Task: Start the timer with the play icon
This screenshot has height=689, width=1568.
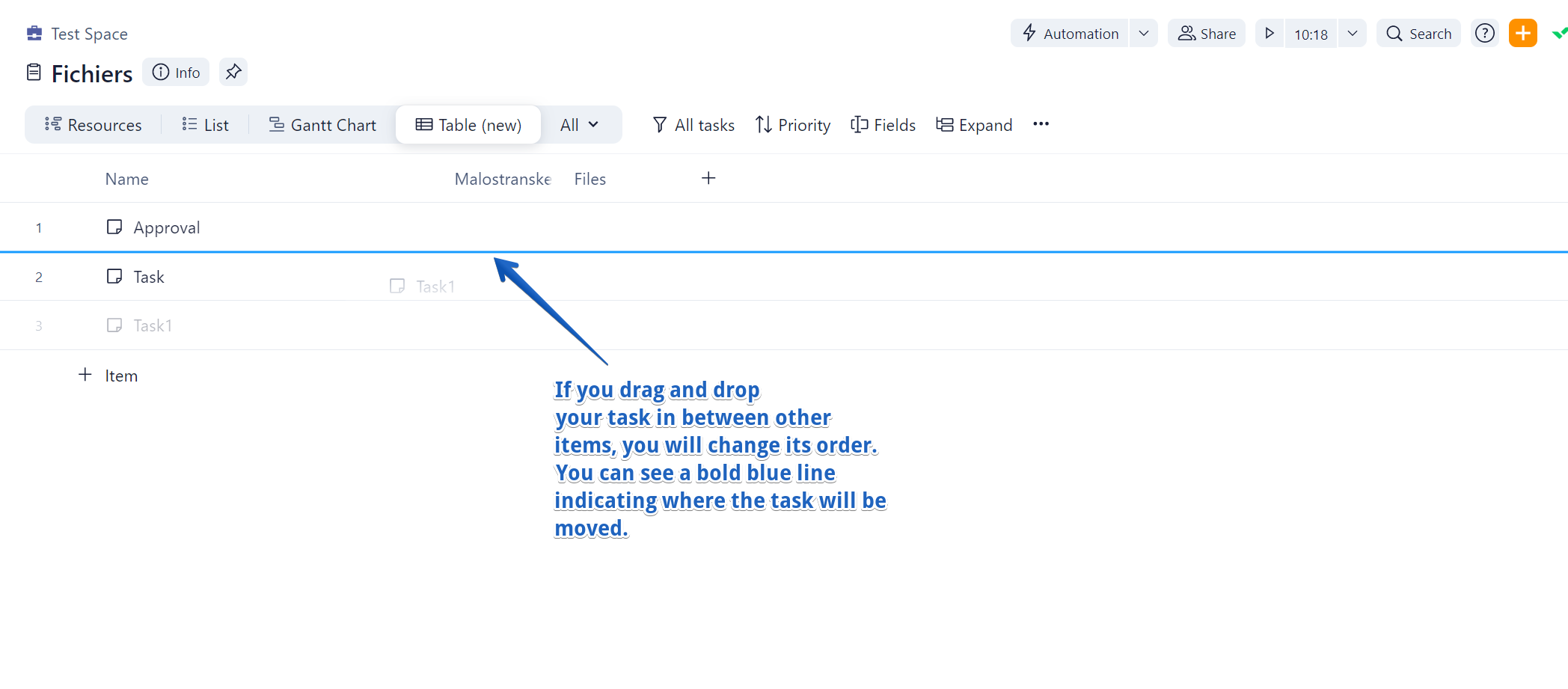Action: (x=1270, y=34)
